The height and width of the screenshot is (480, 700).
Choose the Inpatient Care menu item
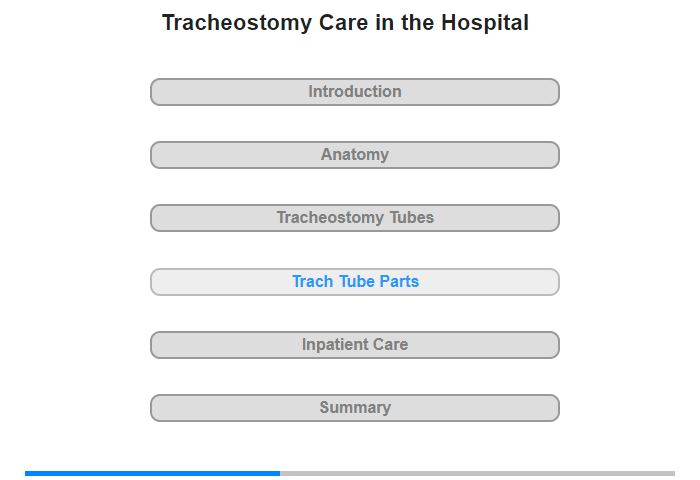point(355,345)
